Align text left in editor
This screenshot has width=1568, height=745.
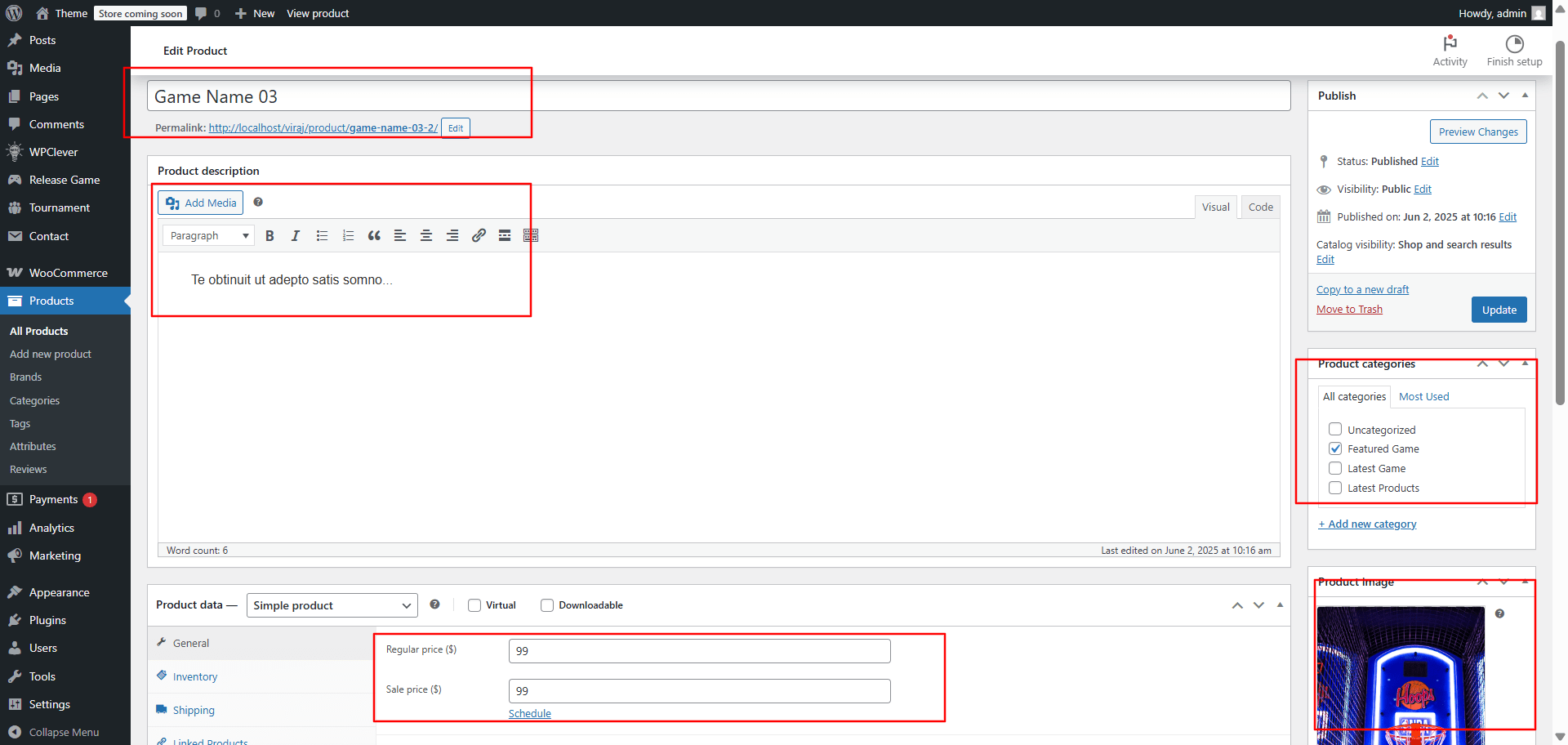click(400, 235)
